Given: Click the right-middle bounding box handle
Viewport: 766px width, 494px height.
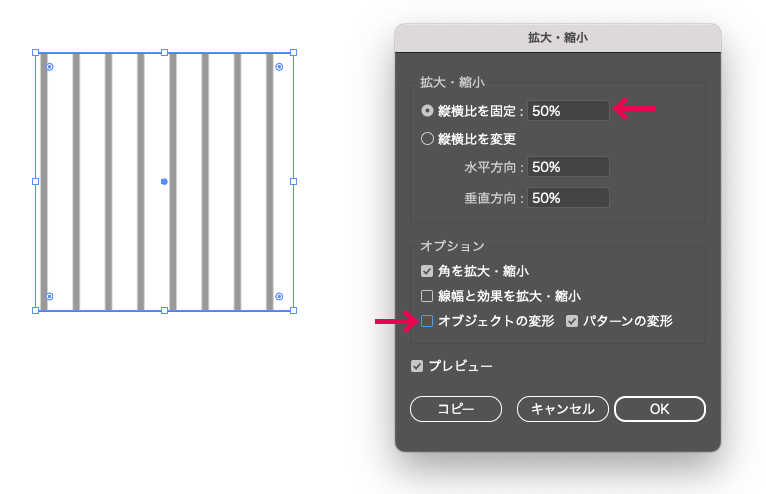Looking at the screenshot, I should point(293,181).
